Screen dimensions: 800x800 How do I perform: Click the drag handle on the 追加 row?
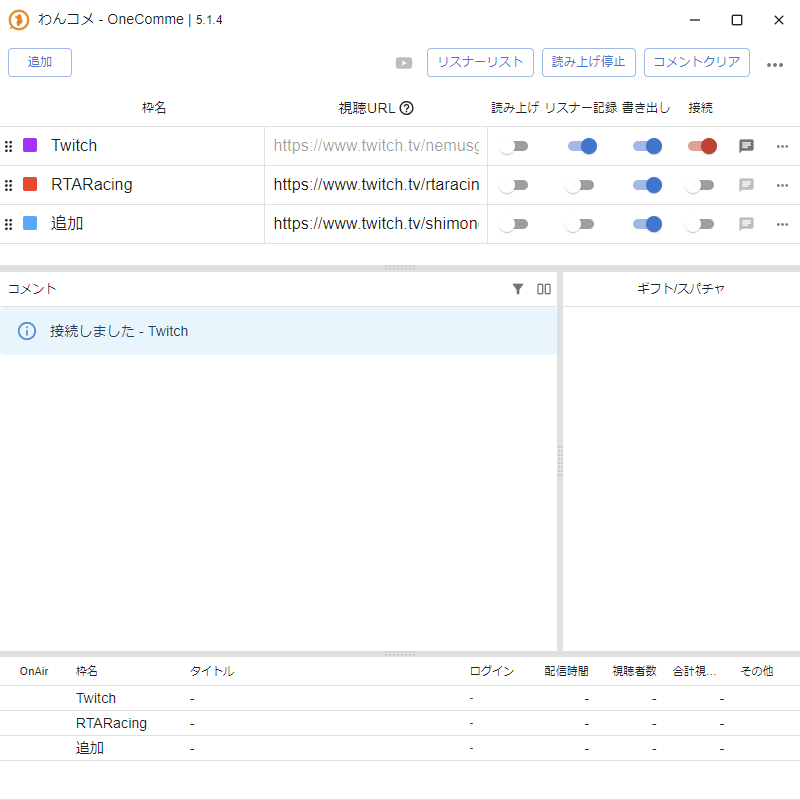[9, 224]
